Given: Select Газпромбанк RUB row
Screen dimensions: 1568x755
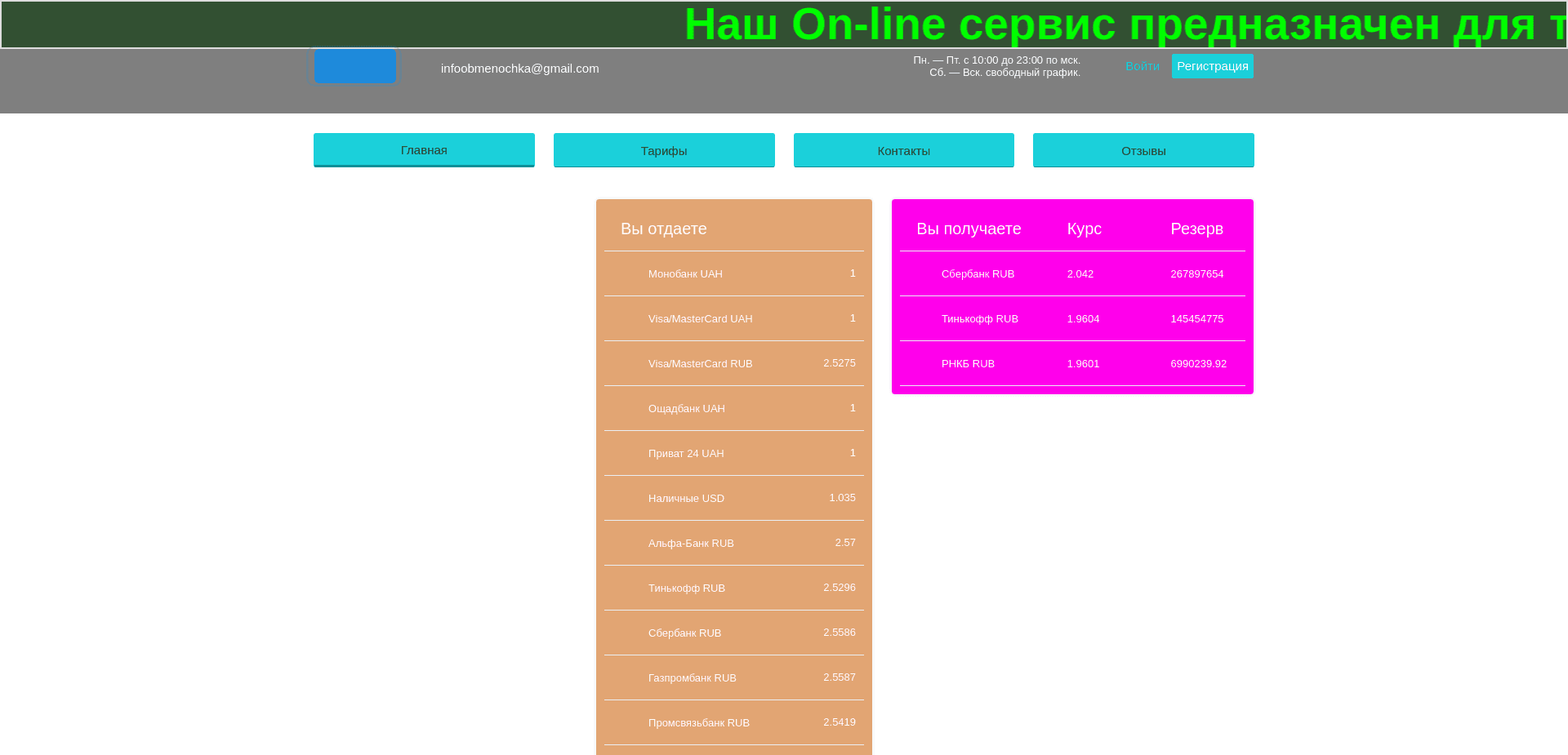Looking at the screenshot, I should (733, 677).
